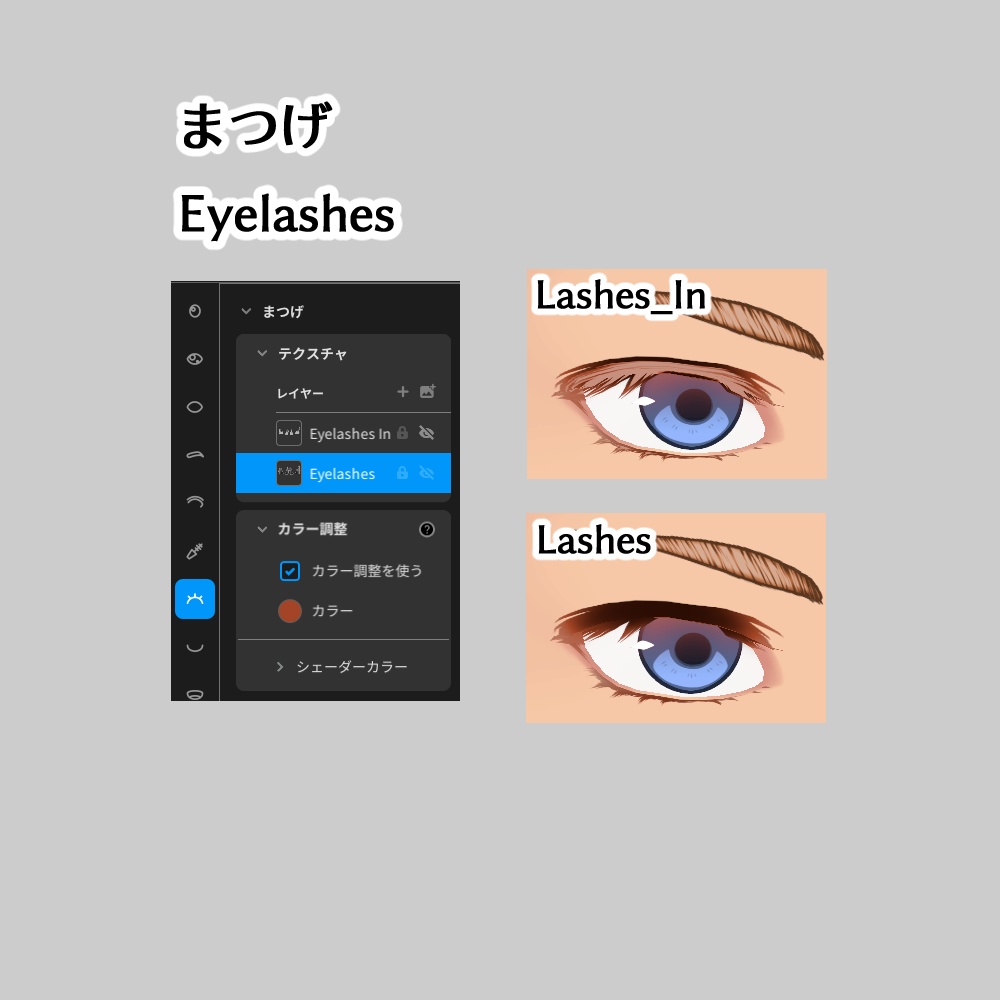Toggle visibility of Eyelashes layer
The height and width of the screenshot is (1000, 1000).
click(x=427, y=473)
